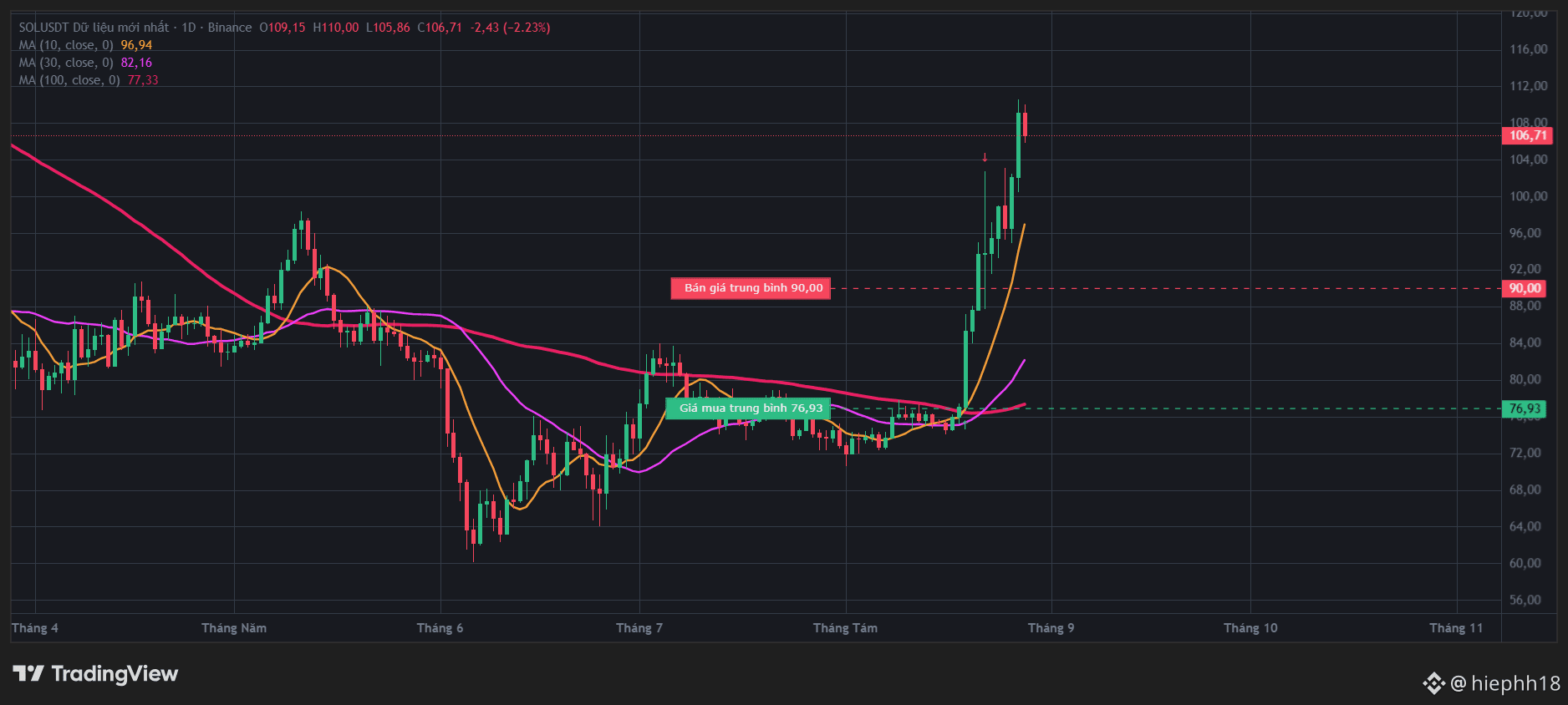
Task: Click the MA 30 value 82,16
Action: 136,63
